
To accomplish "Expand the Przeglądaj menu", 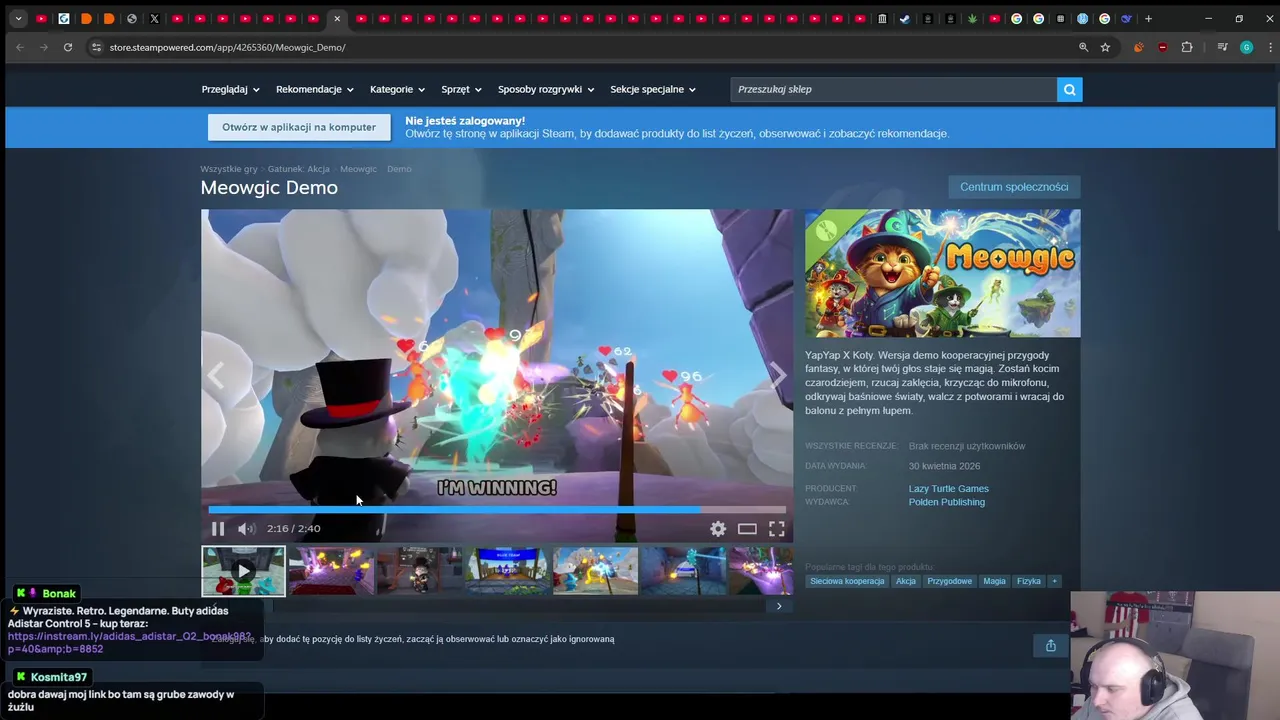I will [x=230, y=89].
